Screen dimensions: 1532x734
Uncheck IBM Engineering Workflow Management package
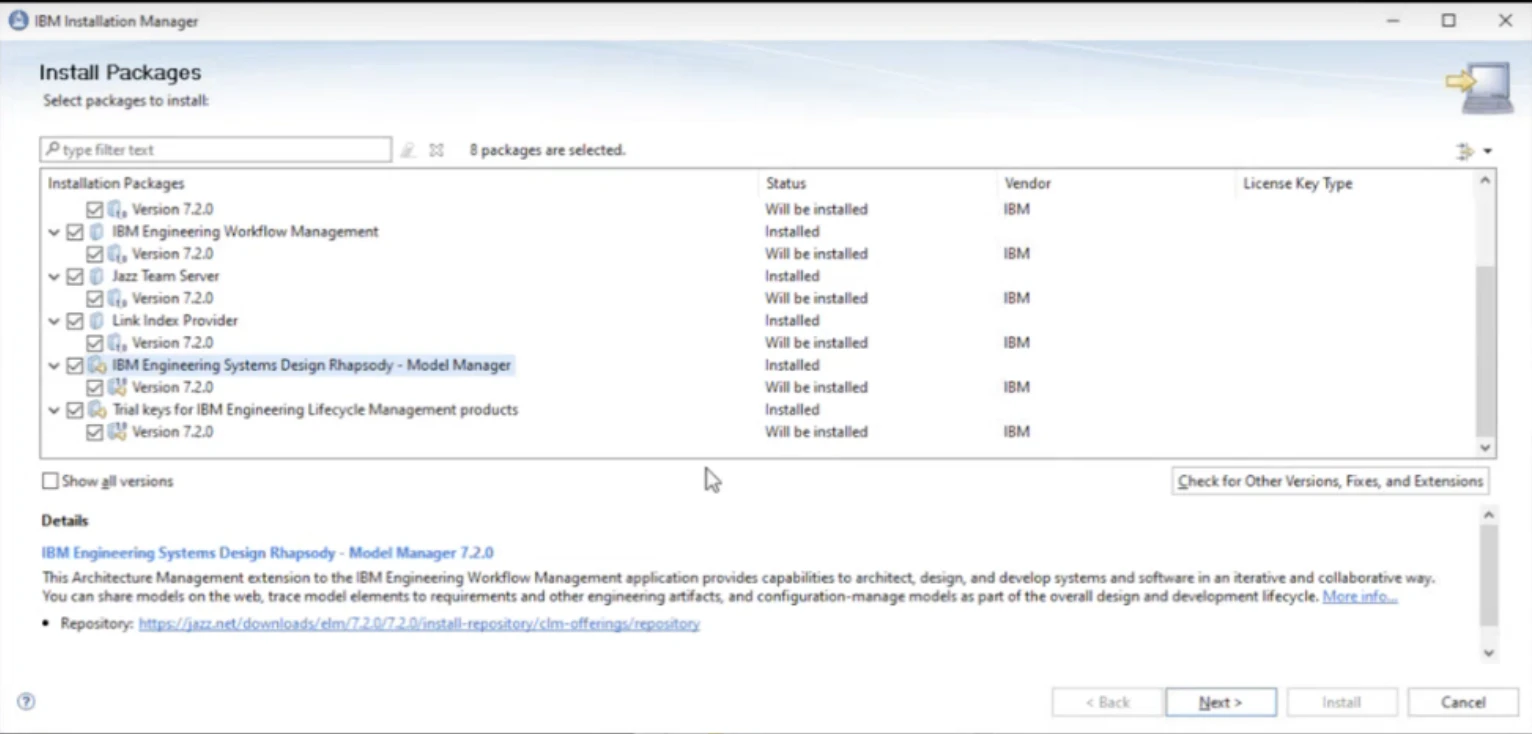pos(75,232)
